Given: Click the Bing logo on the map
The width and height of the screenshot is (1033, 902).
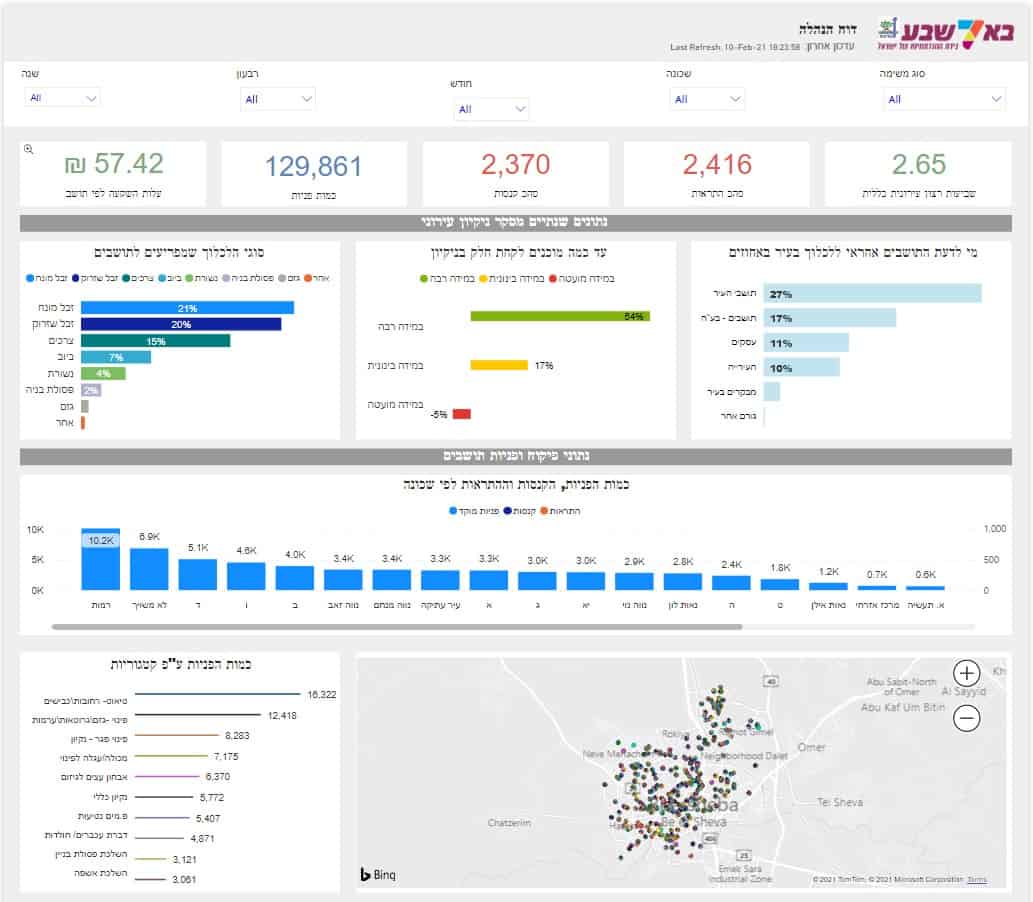Looking at the screenshot, I should point(378,875).
